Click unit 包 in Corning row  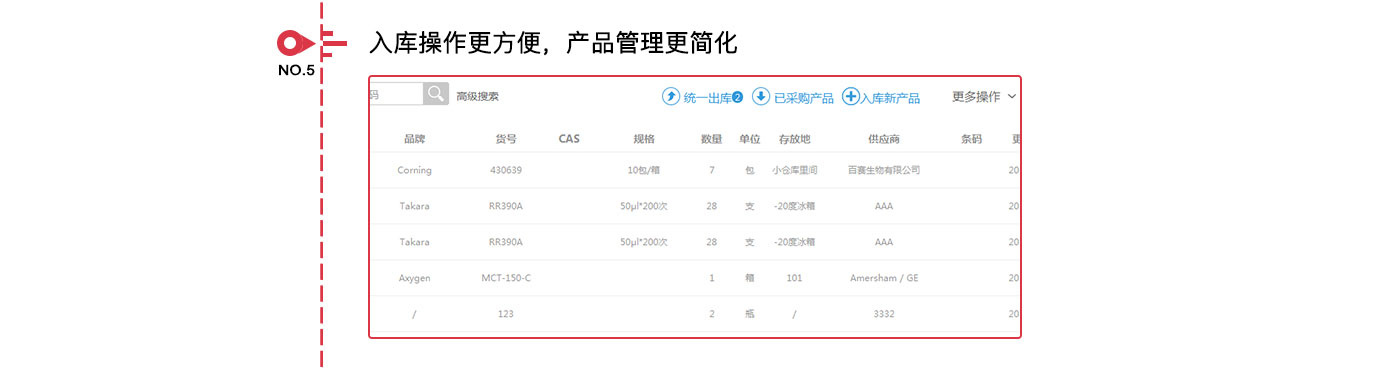coord(750,171)
